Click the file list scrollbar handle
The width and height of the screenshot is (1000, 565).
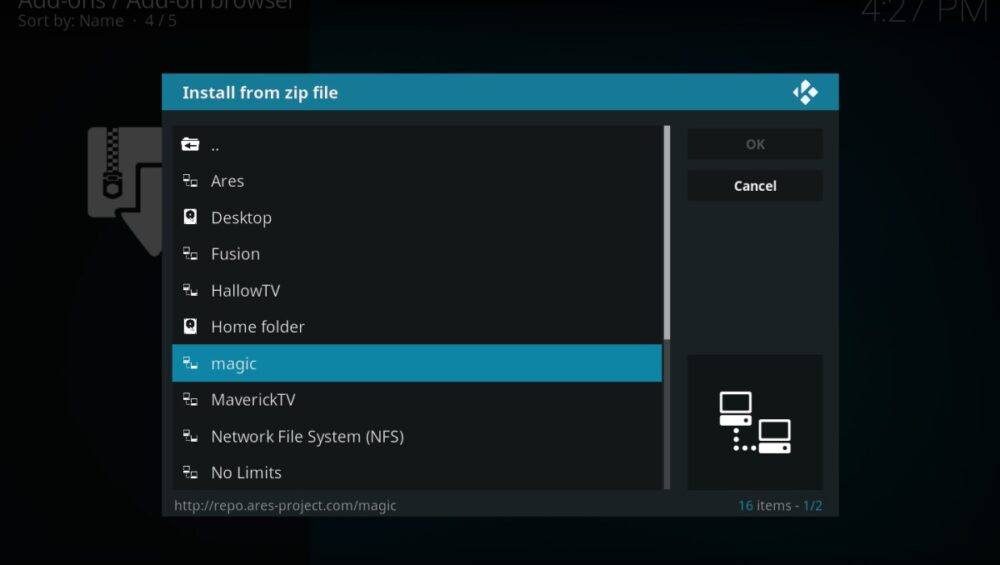point(667,232)
